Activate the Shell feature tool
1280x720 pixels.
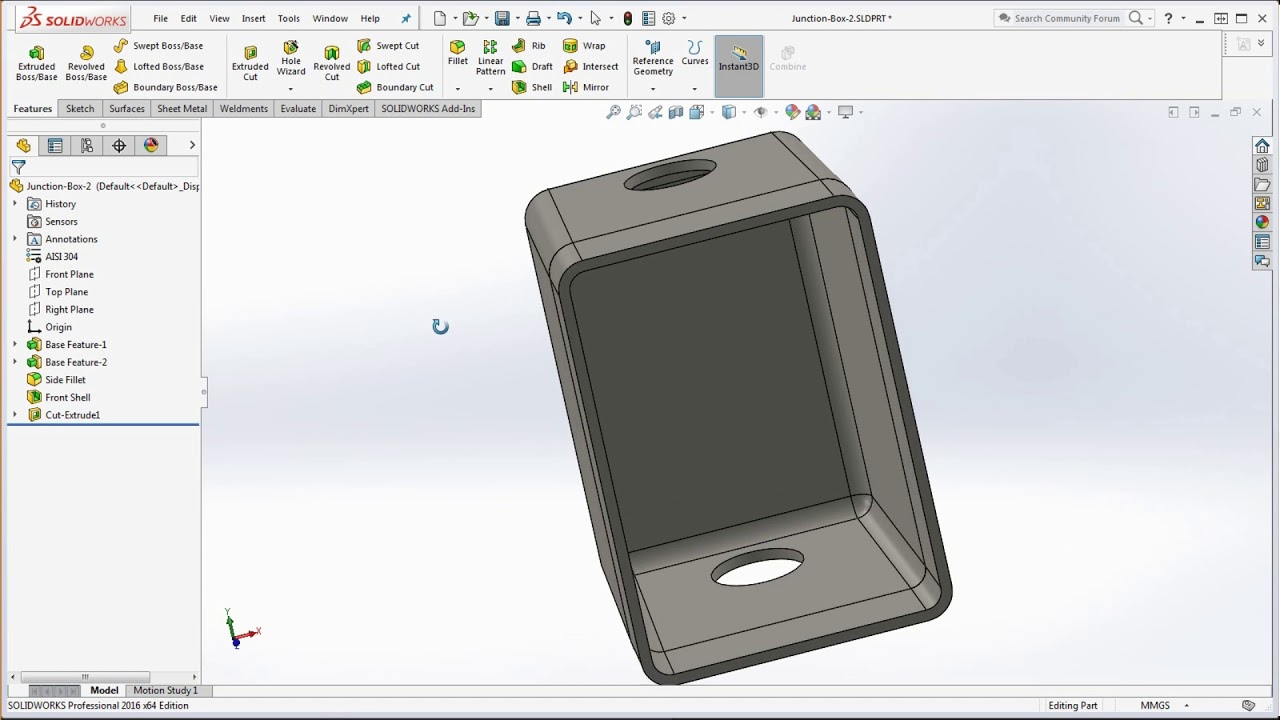532,87
